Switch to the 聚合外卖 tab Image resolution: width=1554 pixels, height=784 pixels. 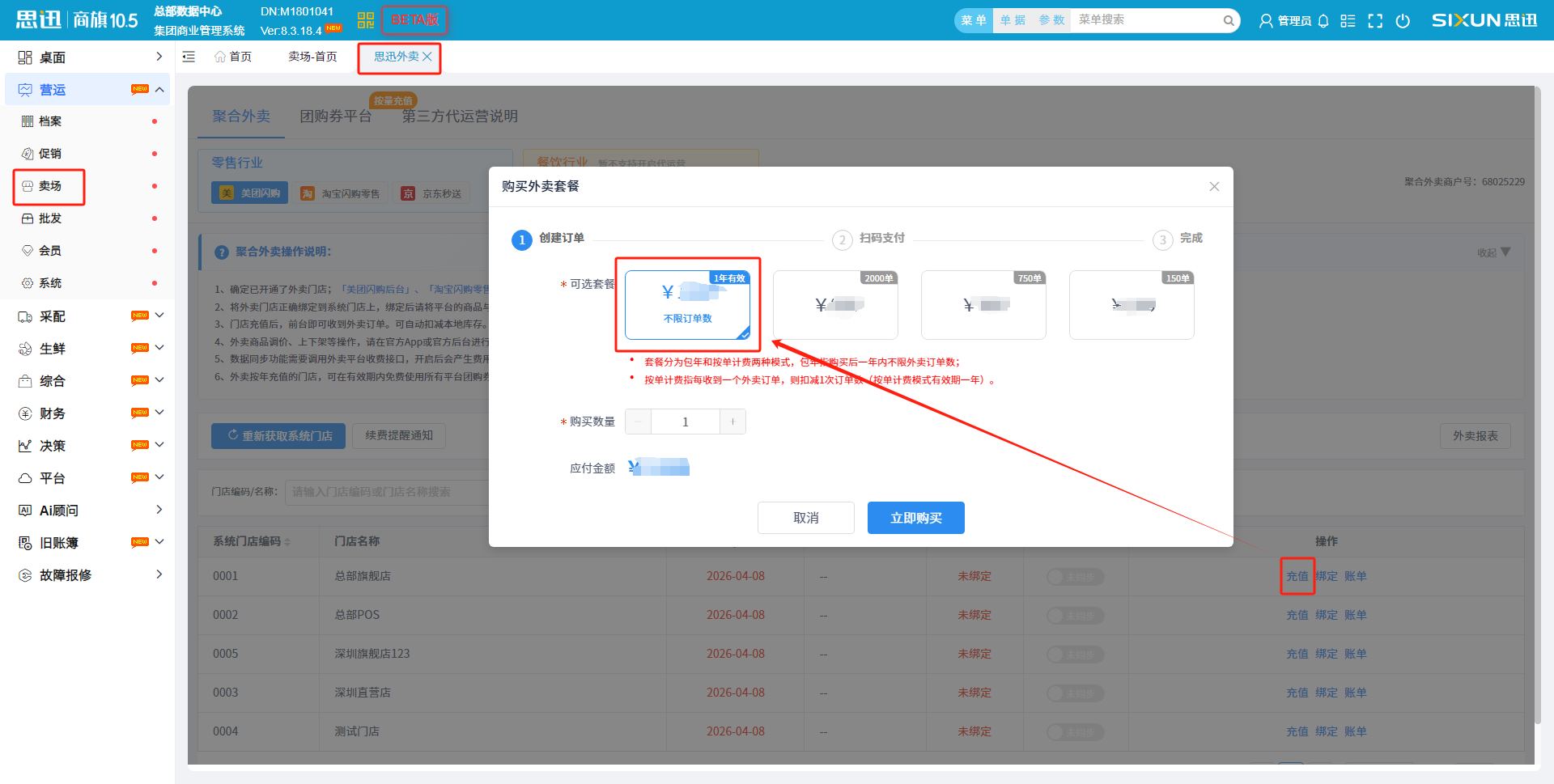pyautogui.click(x=241, y=117)
